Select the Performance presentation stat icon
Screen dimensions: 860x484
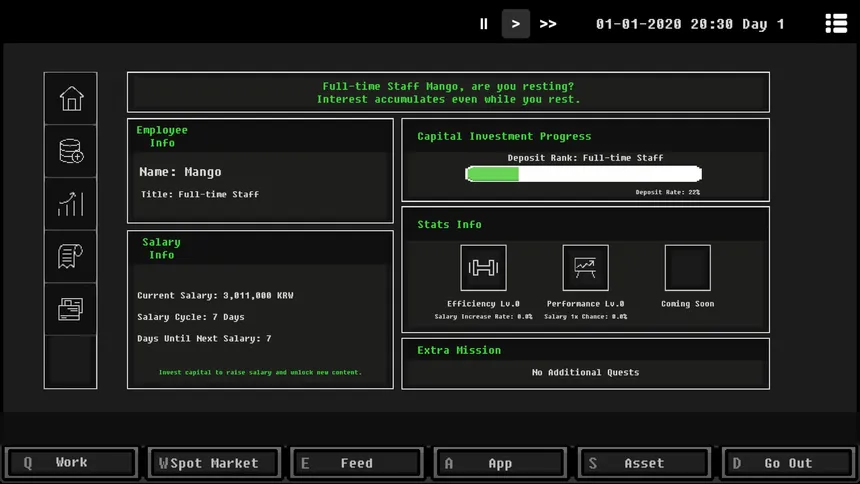pos(585,268)
